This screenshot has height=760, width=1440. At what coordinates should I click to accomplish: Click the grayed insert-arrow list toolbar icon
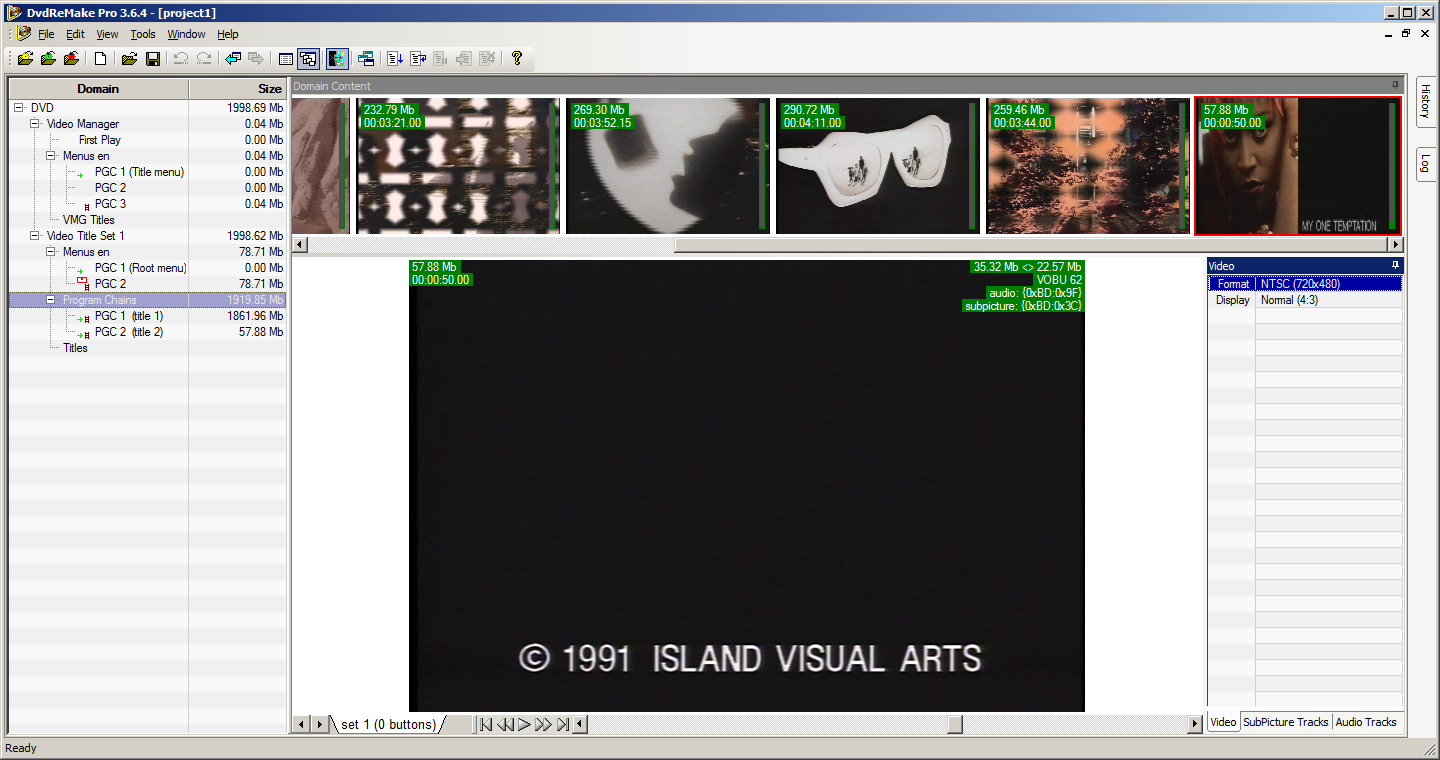coord(464,58)
